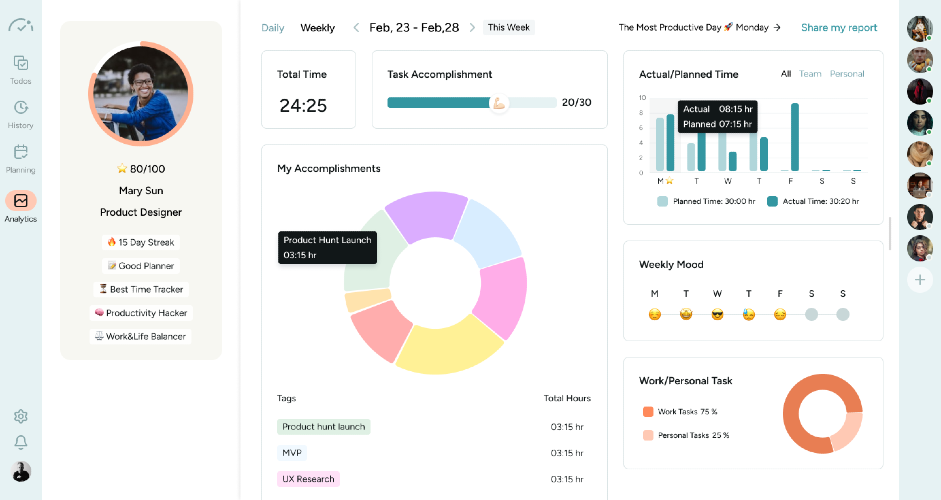Open settings gear in sidebar
Image resolution: width=941 pixels, height=500 pixels.
click(x=20, y=416)
